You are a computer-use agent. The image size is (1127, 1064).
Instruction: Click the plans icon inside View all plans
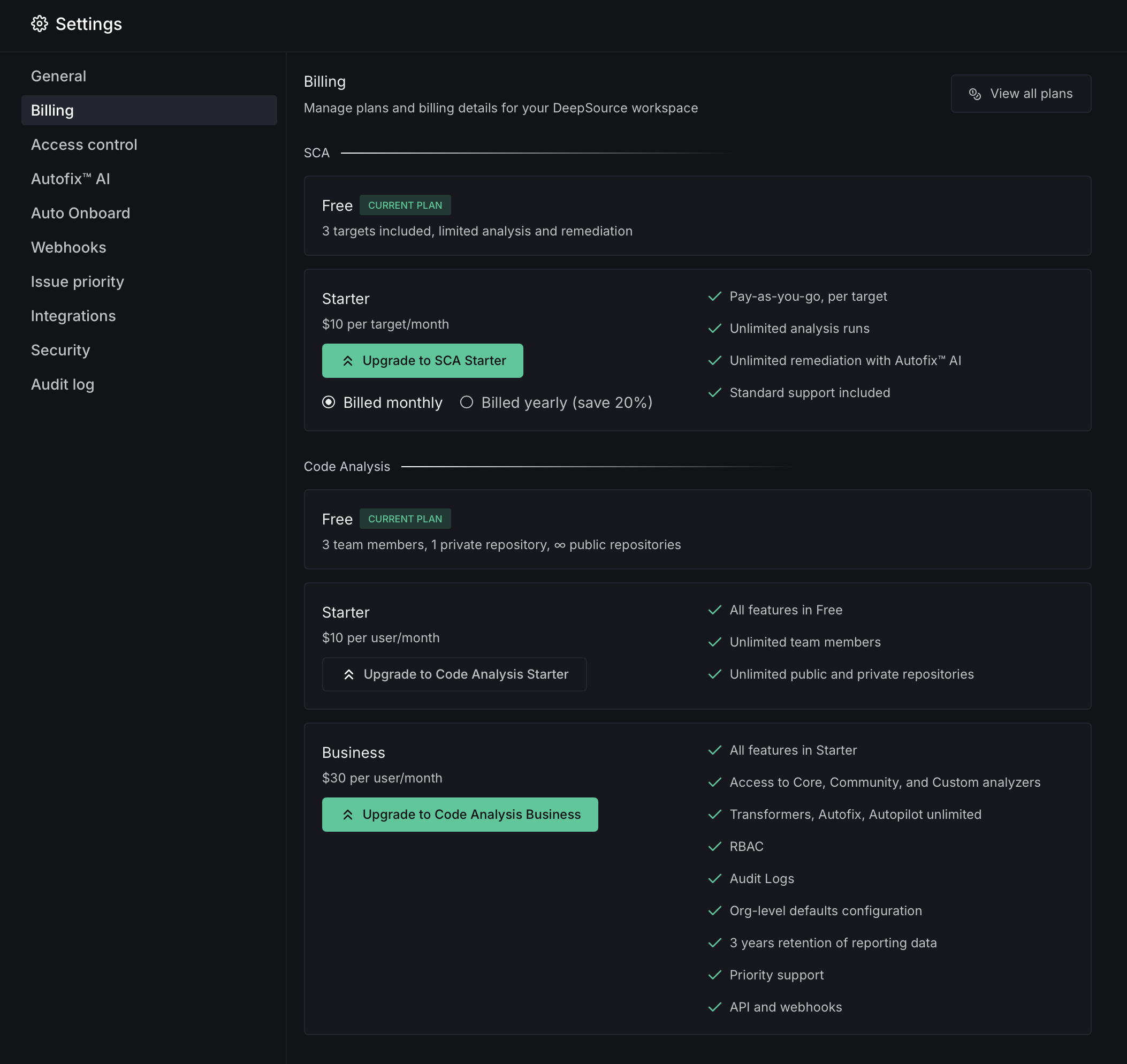(976, 94)
